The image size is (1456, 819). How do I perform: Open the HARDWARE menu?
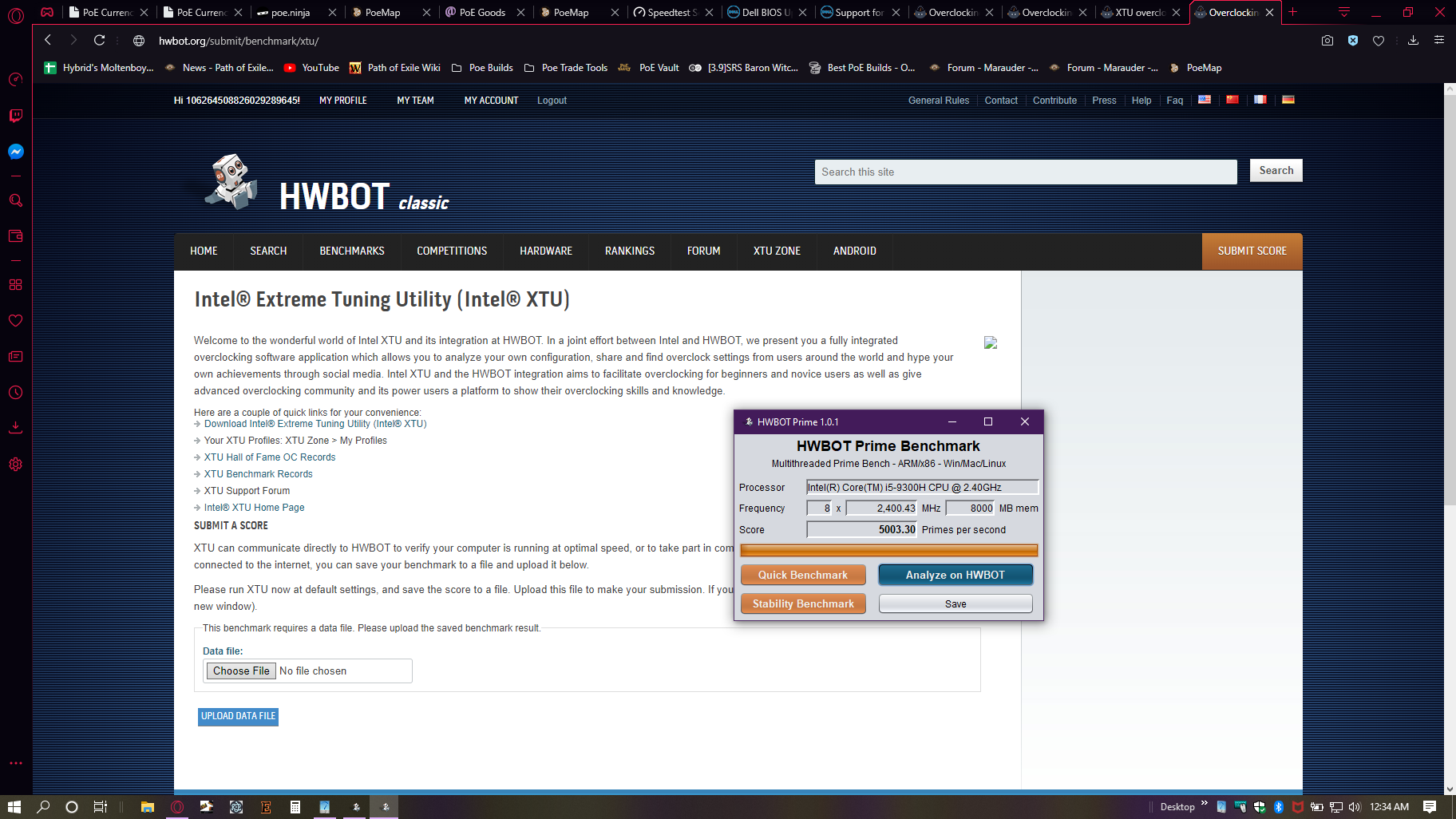[546, 251]
